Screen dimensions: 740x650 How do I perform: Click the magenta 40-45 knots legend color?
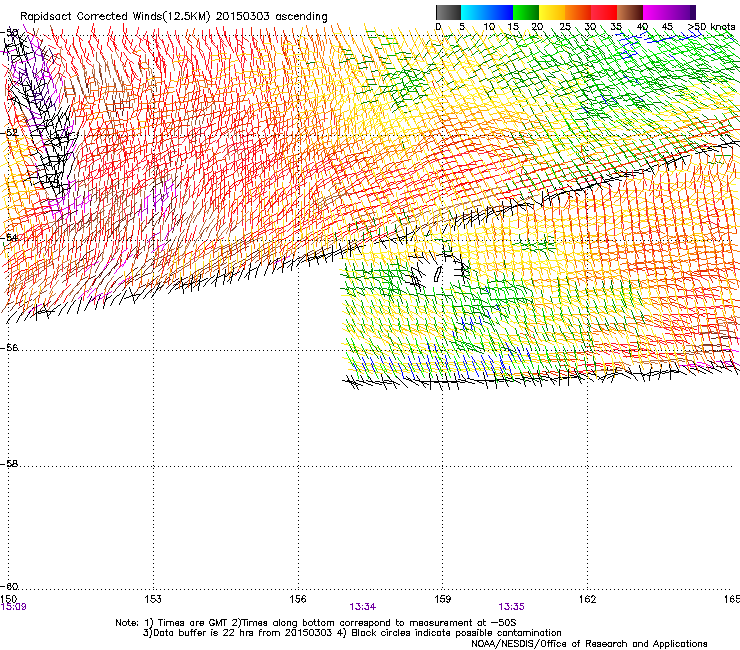(x=656, y=12)
